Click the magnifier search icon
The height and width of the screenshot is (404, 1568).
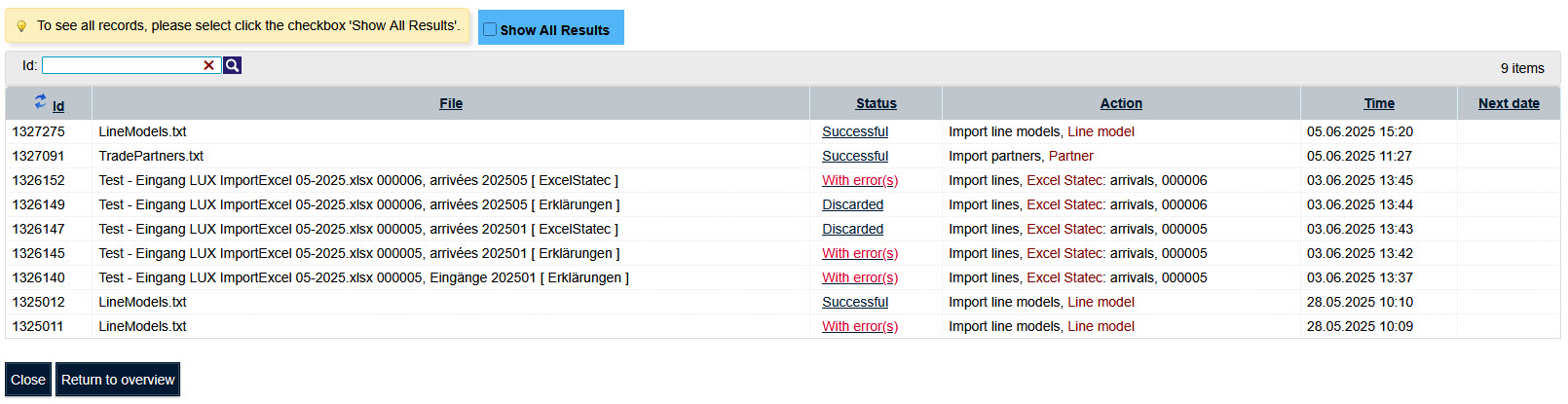(232, 65)
